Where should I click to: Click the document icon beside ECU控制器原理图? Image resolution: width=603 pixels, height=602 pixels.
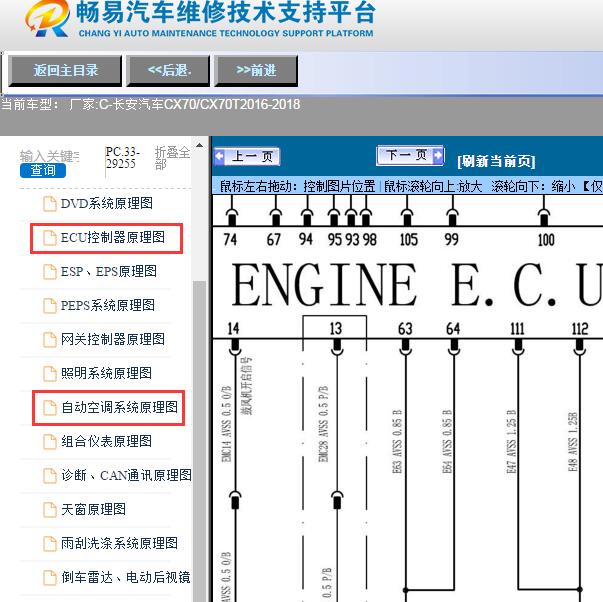[50, 238]
